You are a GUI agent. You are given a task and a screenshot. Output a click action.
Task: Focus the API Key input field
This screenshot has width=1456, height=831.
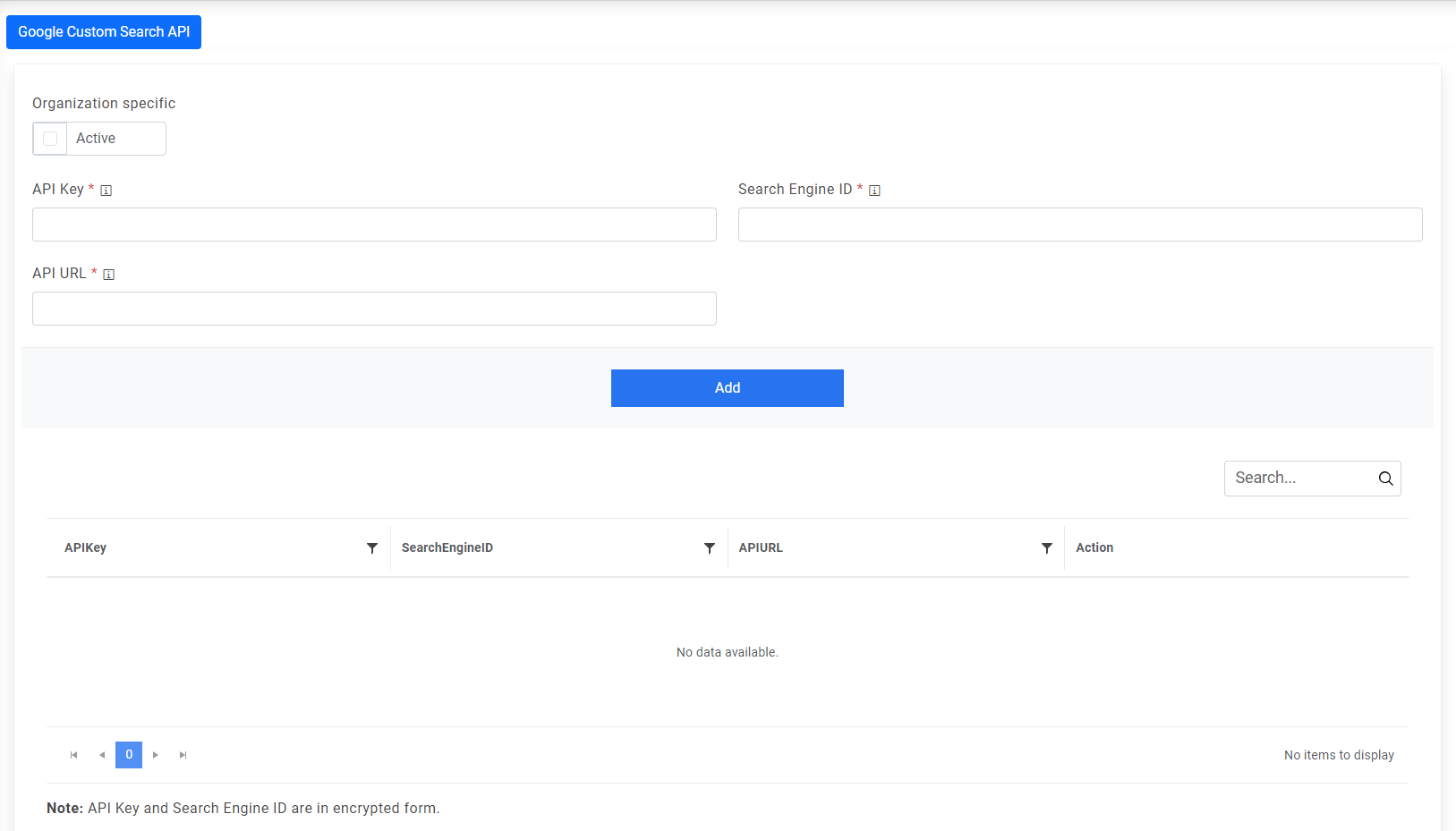pyautogui.click(x=374, y=225)
